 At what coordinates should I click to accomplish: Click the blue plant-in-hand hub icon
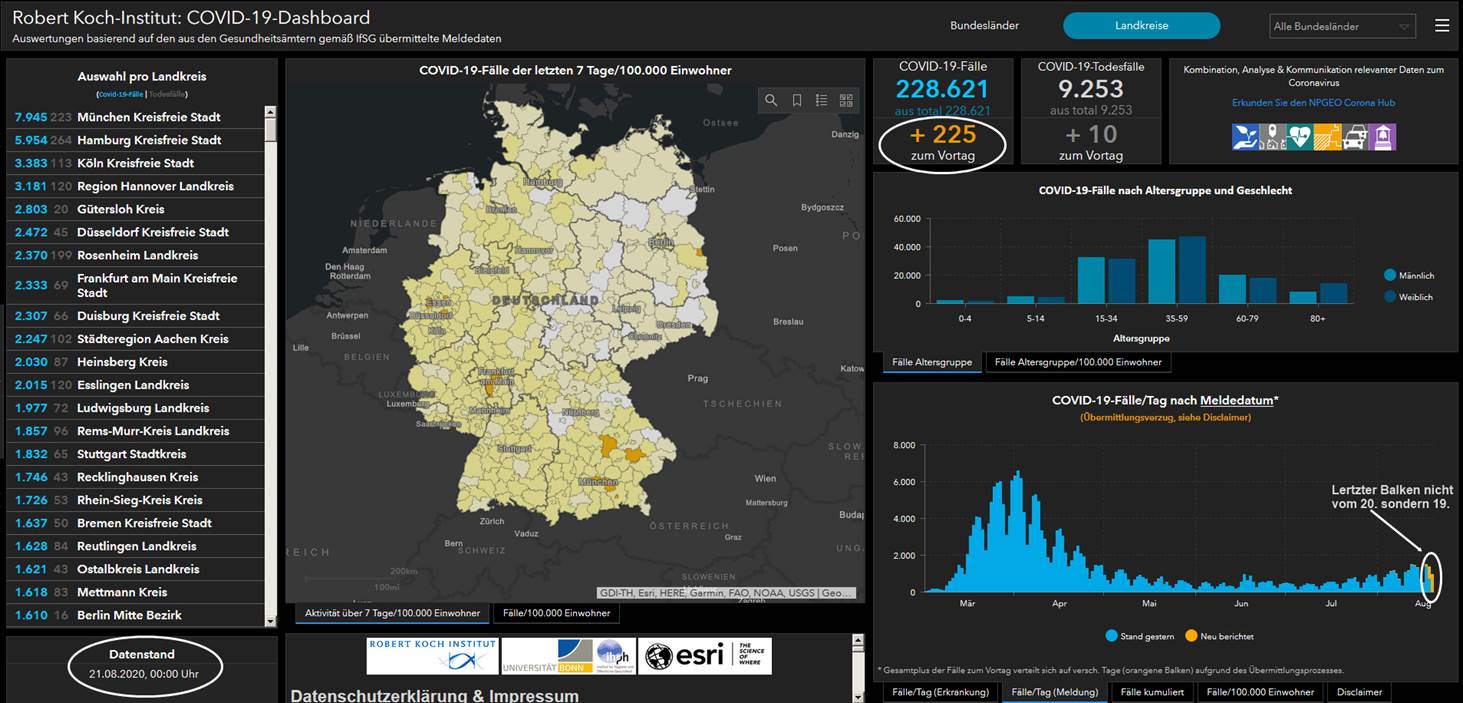(x=1245, y=137)
